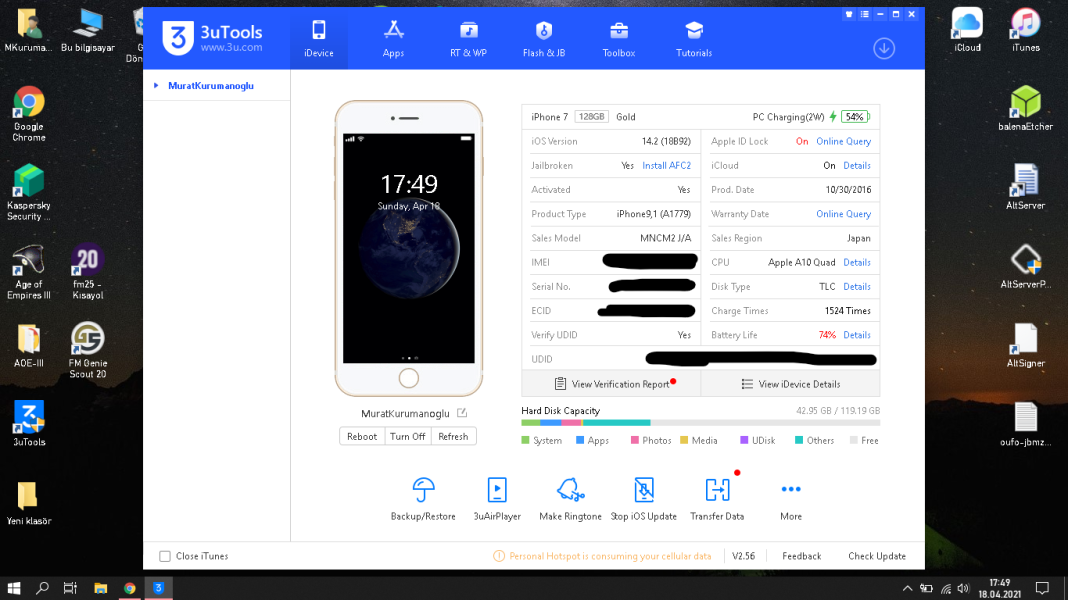Image resolution: width=1068 pixels, height=600 pixels.
Task: Click the iPhone lock screen preview
Action: click(x=409, y=248)
